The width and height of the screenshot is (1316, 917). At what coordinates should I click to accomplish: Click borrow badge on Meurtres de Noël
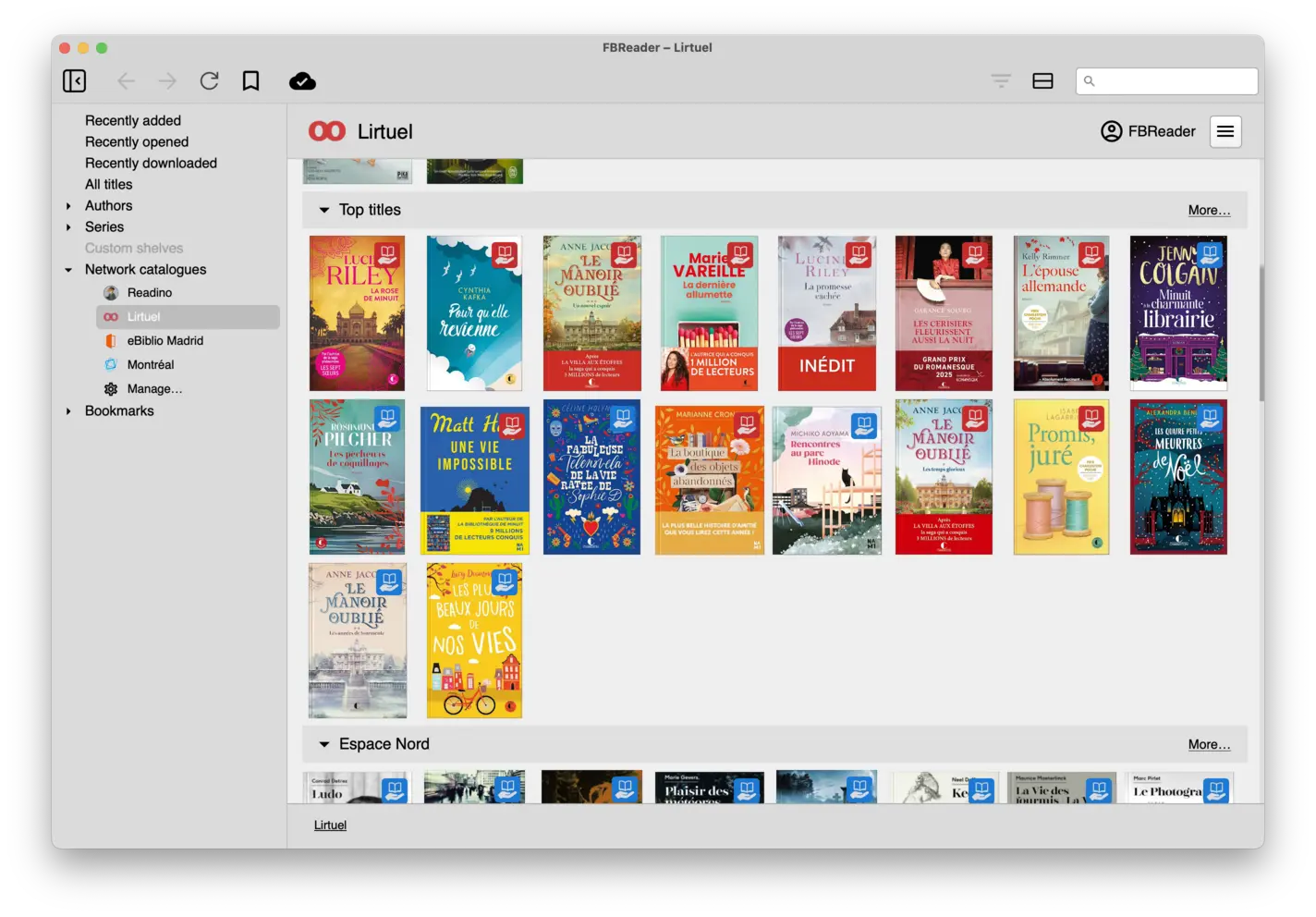tap(1210, 420)
